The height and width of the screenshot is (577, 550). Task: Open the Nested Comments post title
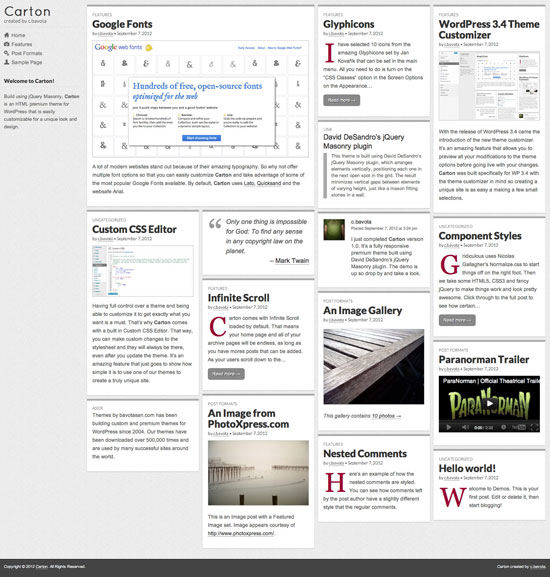click(x=365, y=454)
